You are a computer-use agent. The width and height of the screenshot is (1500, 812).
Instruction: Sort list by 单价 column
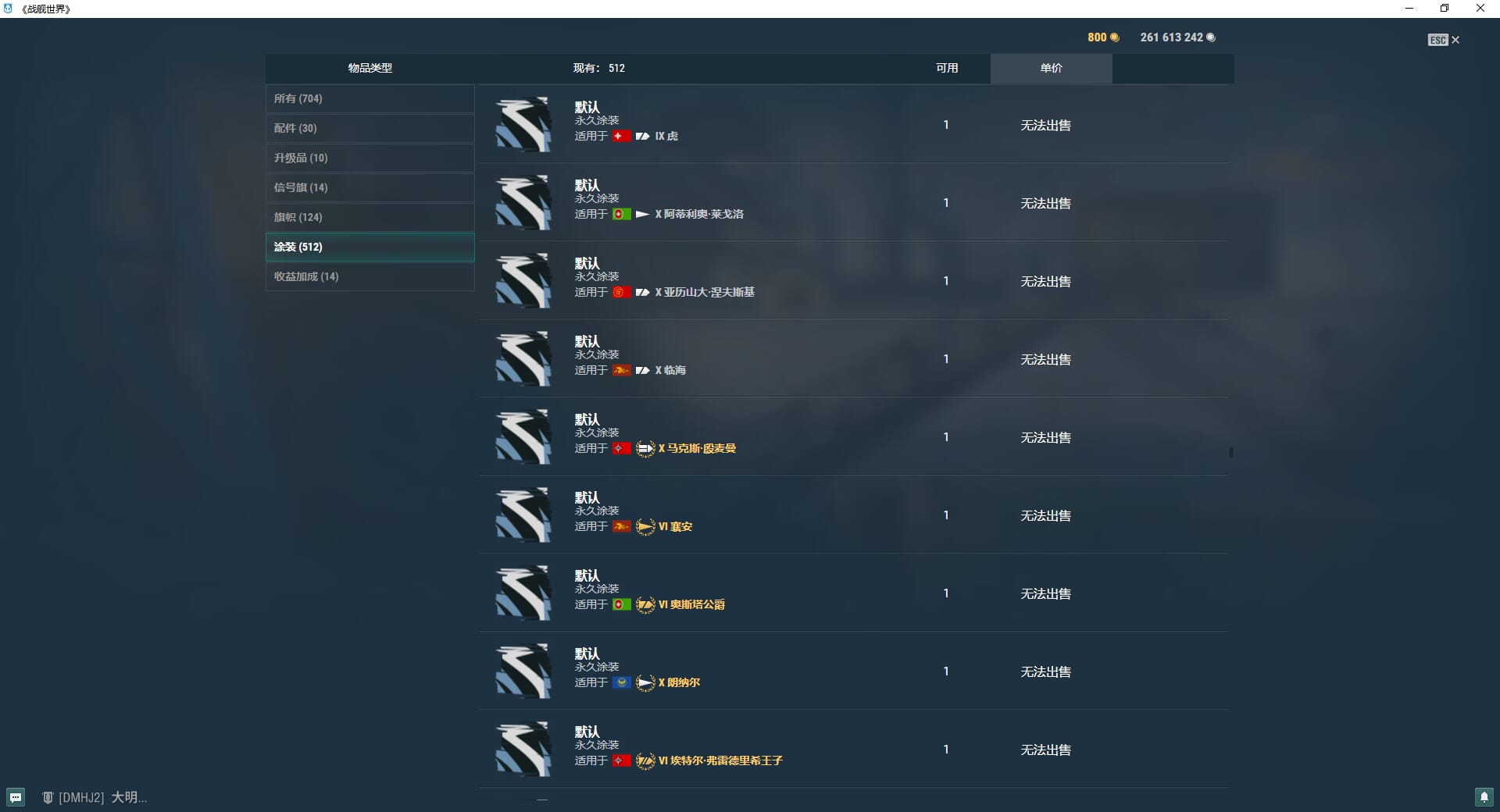[1051, 68]
